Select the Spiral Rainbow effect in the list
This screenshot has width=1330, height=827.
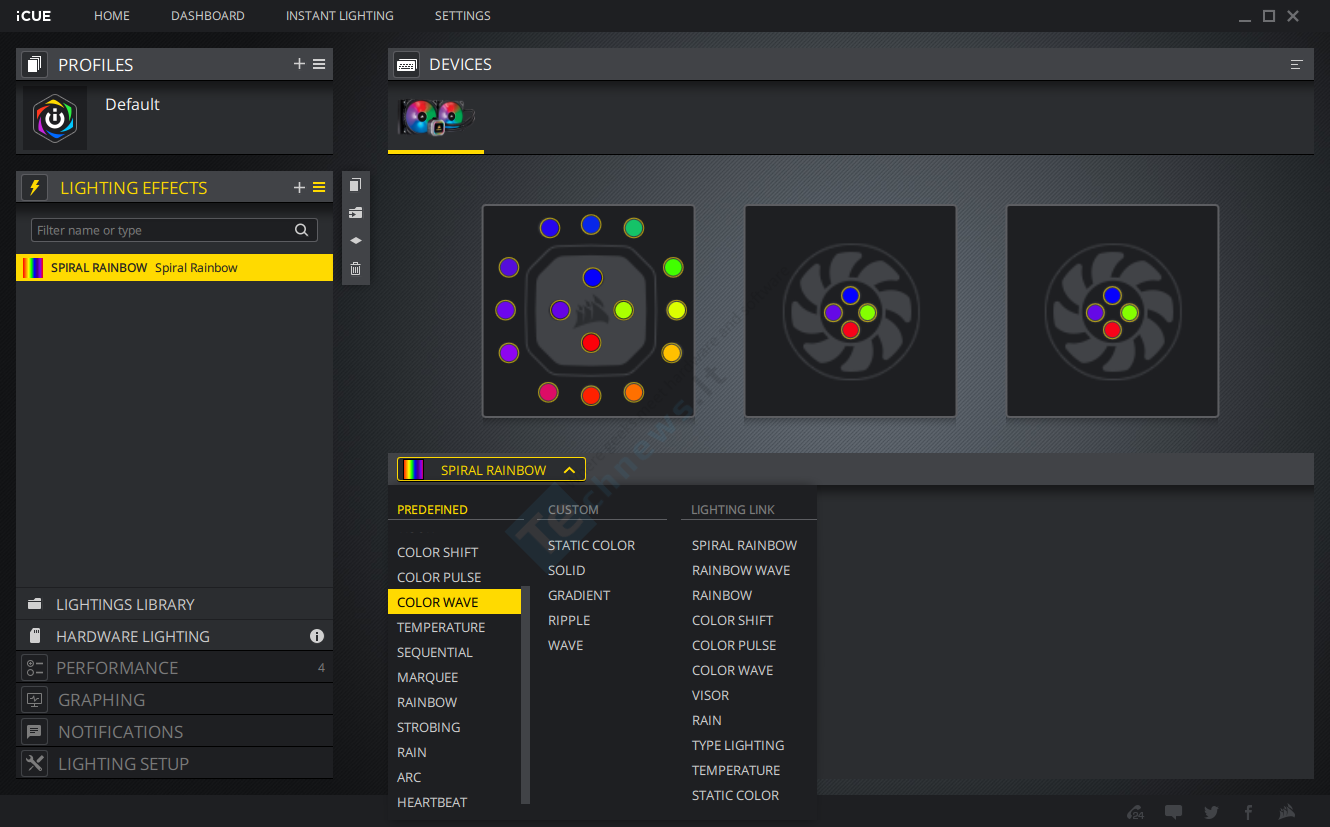coord(174,267)
